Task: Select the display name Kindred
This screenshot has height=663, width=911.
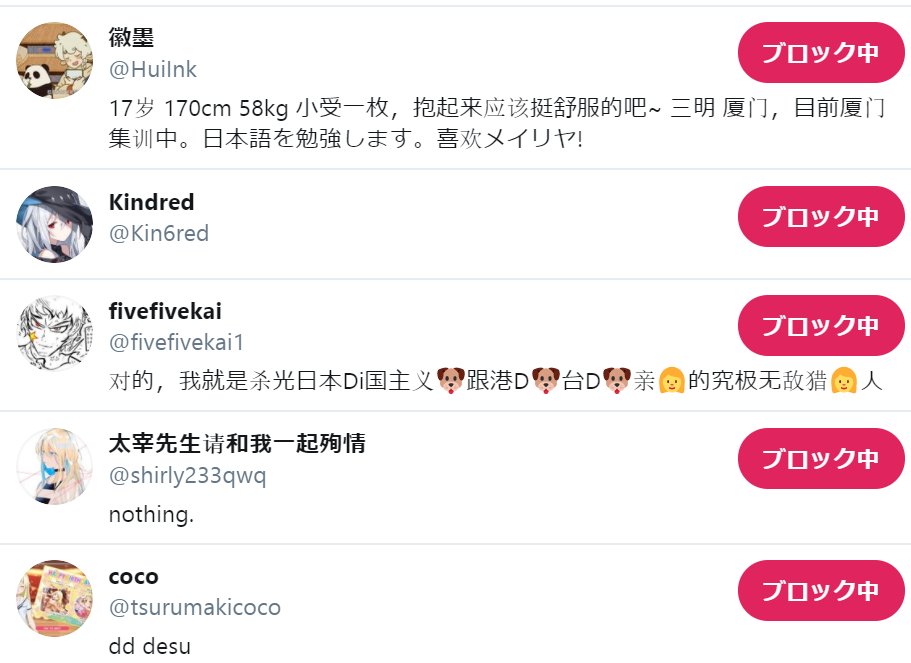Action: [152, 202]
